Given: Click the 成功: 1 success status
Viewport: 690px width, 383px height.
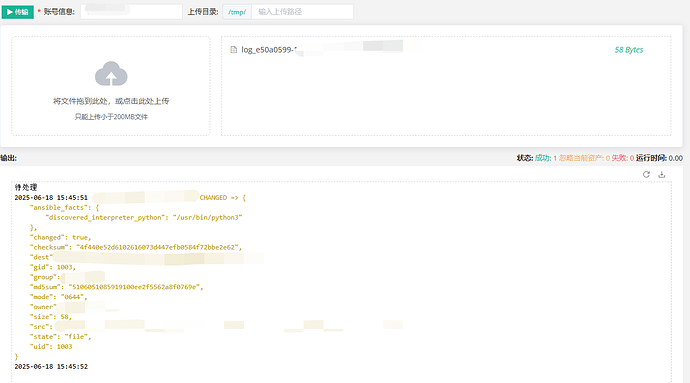Looking at the screenshot, I should coord(546,158).
